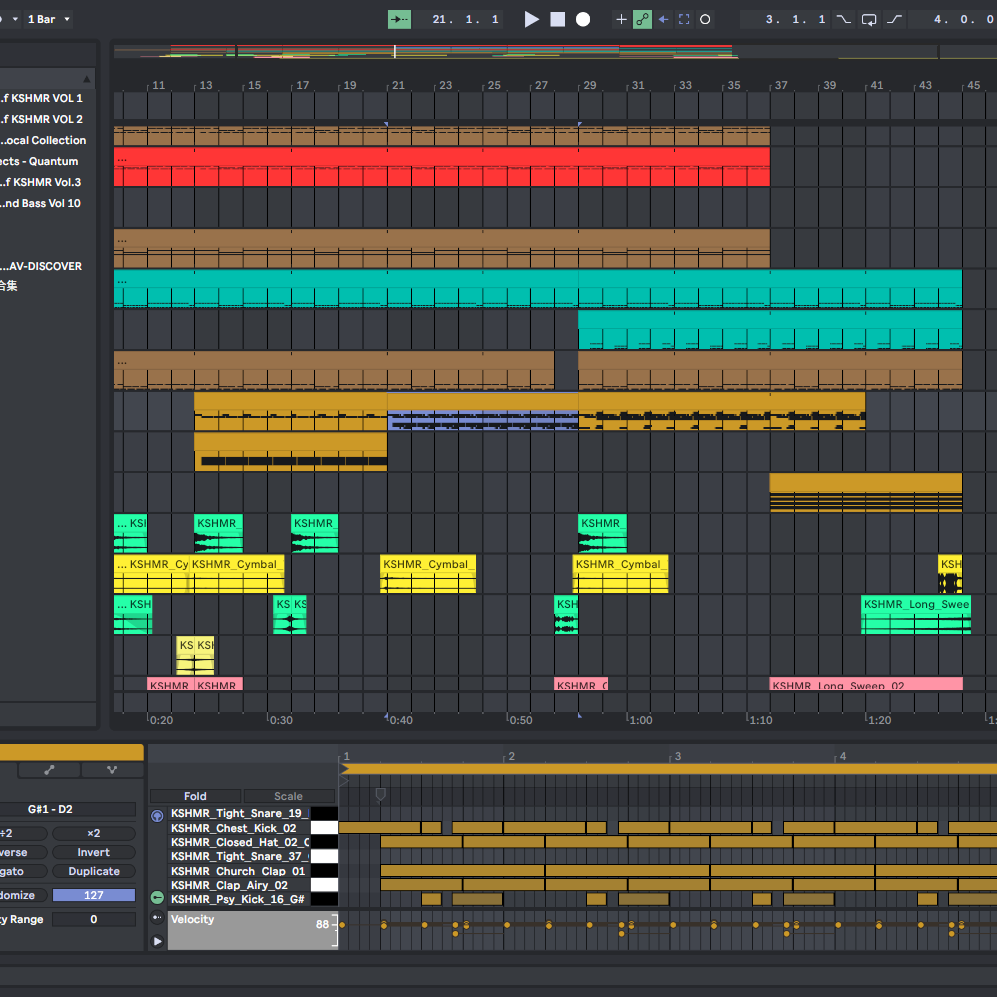Click the Punch-In switch icon
997x997 pixels.
(x=843, y=19)
